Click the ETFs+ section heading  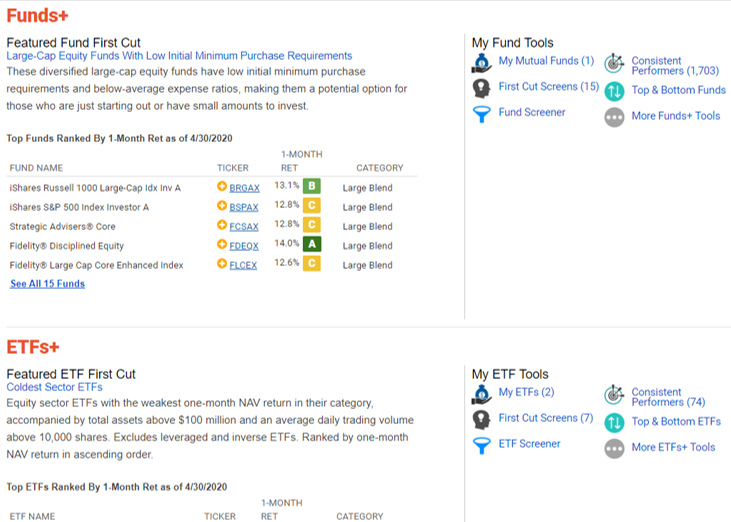point(33,347)
